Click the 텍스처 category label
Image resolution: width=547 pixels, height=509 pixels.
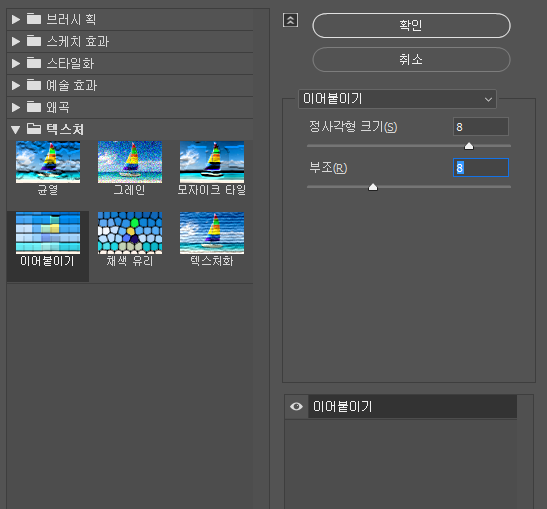[x=65, y=129]
